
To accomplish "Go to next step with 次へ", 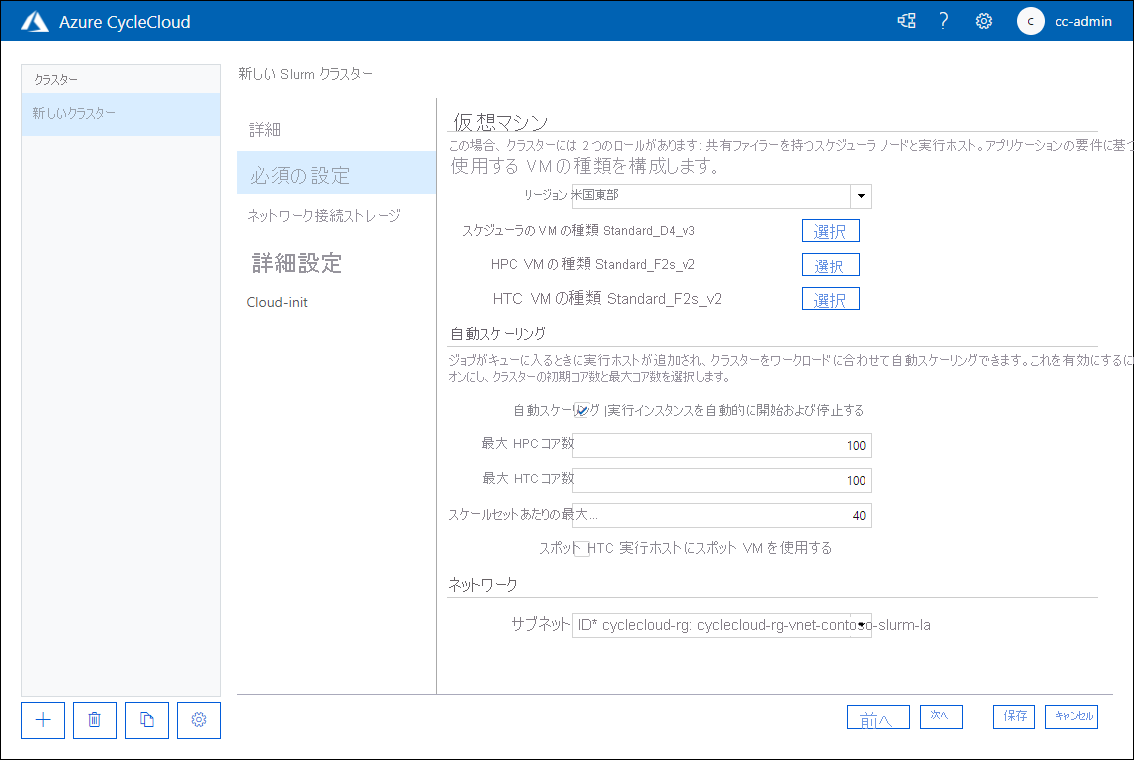I will (940, 716).
